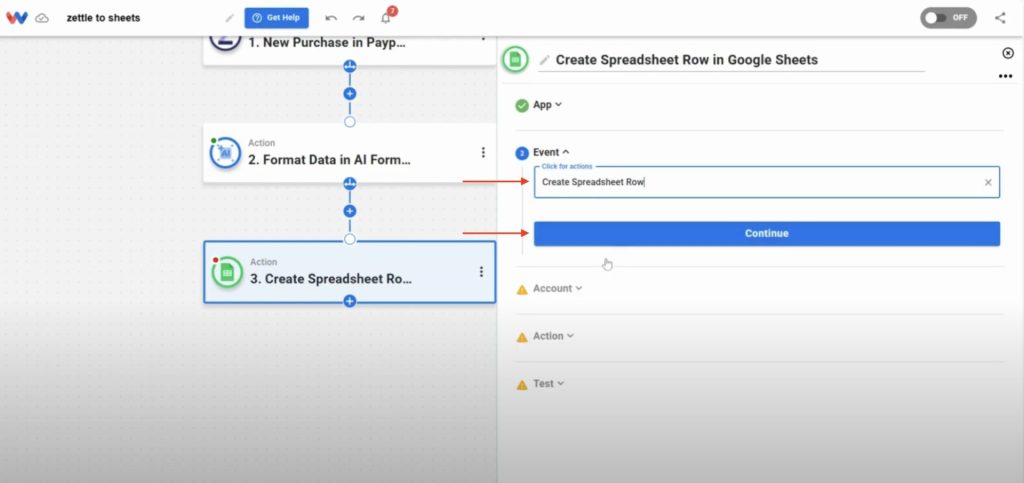Click the Get Help button
The width and height of the screenshot is (1024, 483).
[x=276, y=18]
